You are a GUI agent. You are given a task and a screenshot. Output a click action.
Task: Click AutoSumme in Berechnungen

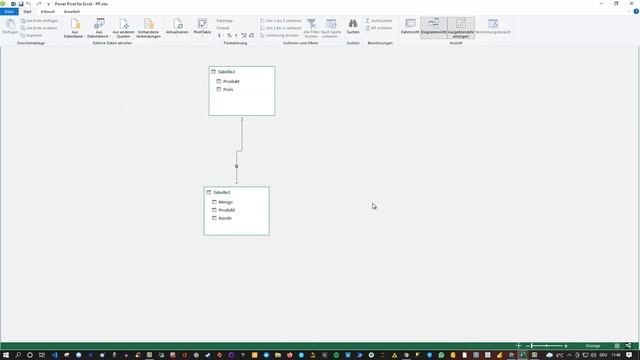click(379, 20)
